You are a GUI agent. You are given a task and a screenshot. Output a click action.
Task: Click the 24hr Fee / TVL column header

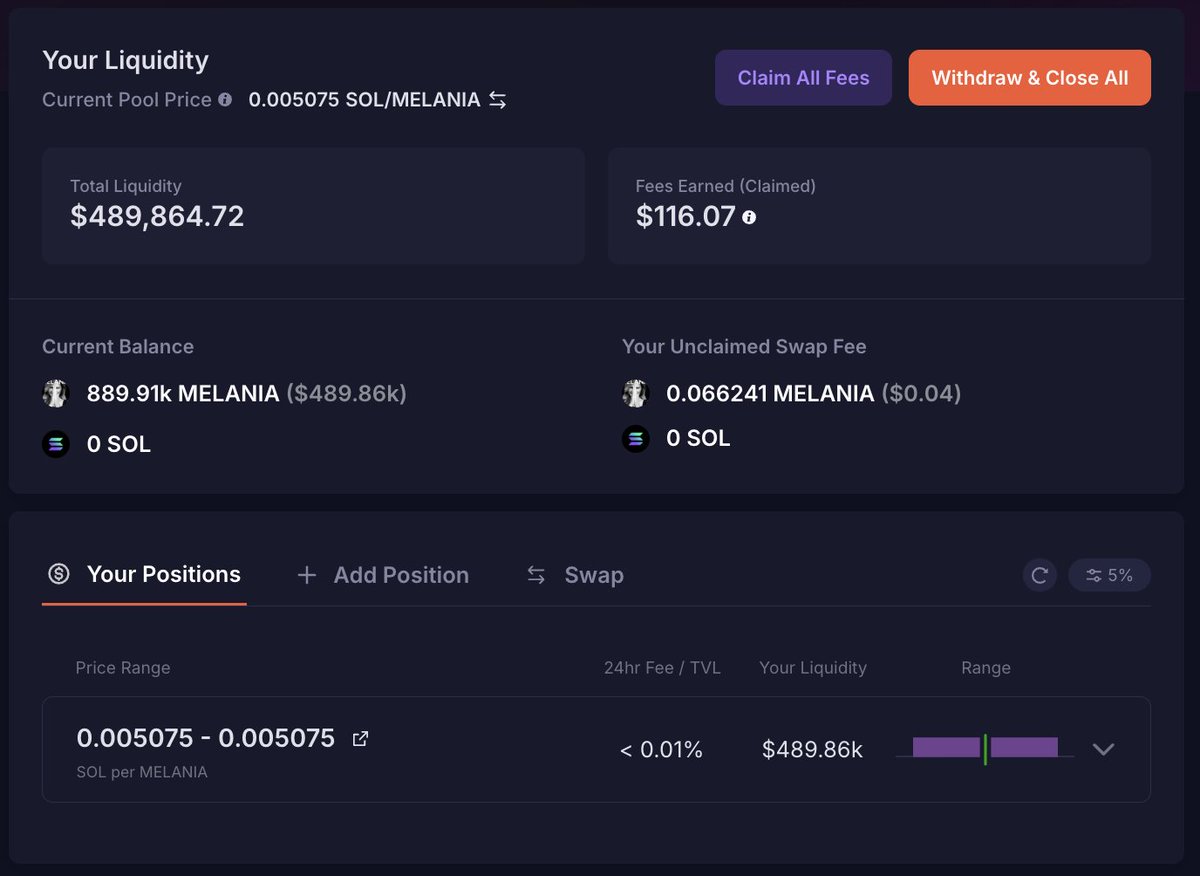point(662,667)
